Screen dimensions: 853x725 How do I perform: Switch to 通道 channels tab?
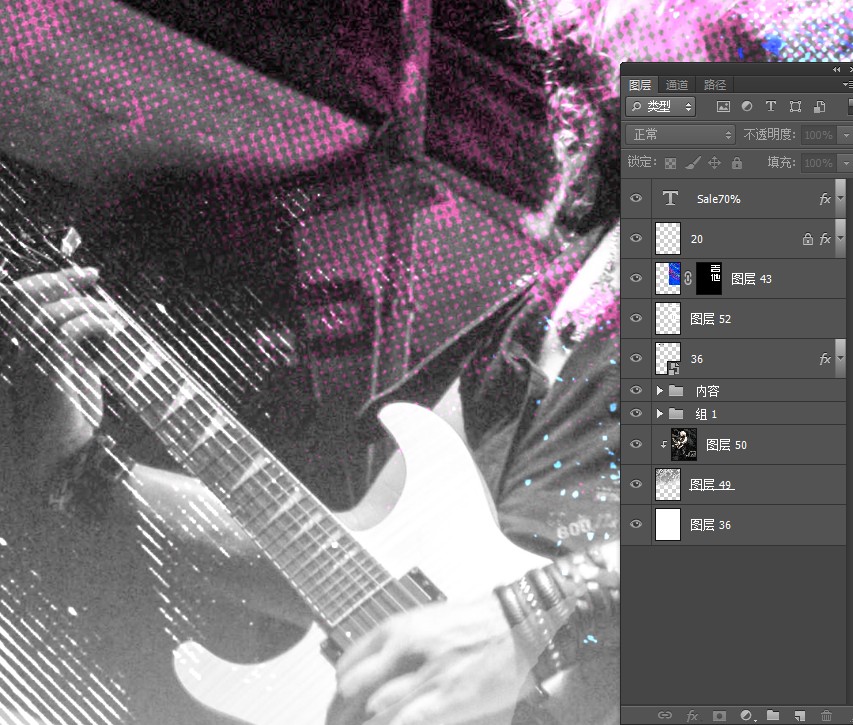(677, 85)
